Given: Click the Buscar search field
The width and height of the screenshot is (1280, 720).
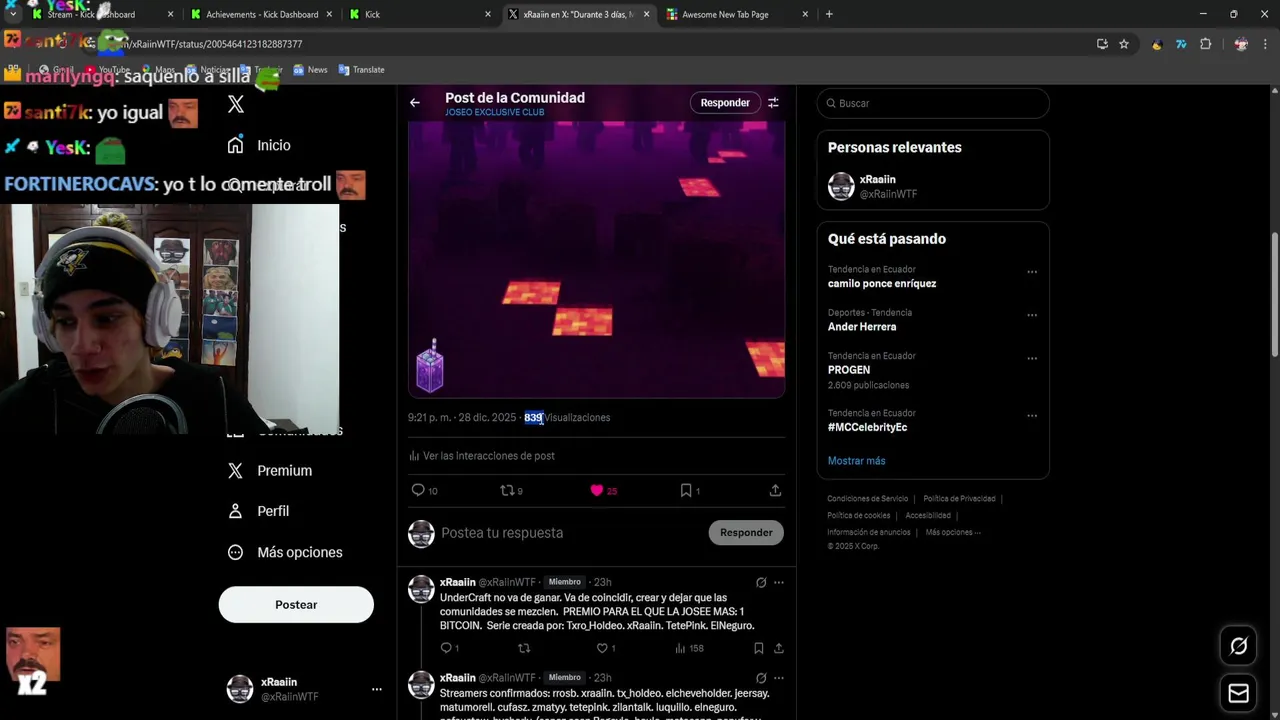Looking at the screenshot, I should tap(933, 103).
